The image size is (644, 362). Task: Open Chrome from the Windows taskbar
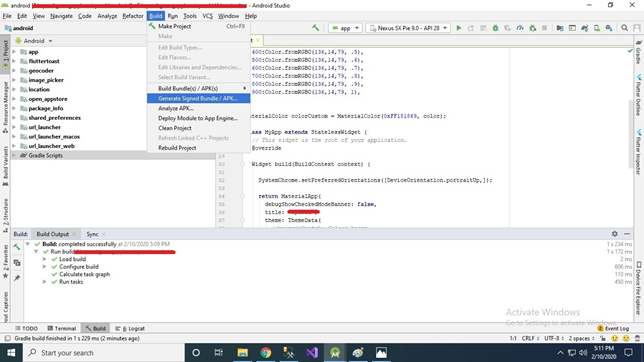pos(266,353)
